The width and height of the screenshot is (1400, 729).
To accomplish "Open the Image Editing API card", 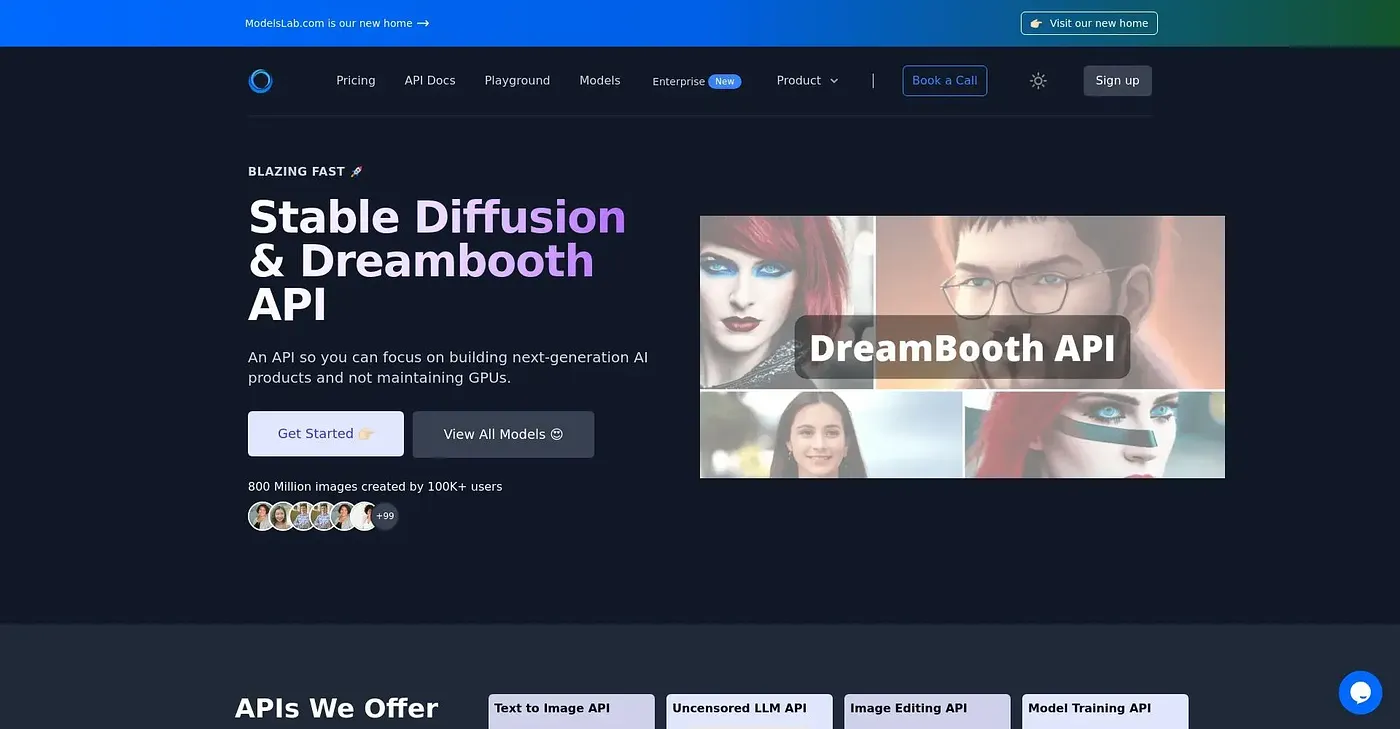I will [927, 711].
